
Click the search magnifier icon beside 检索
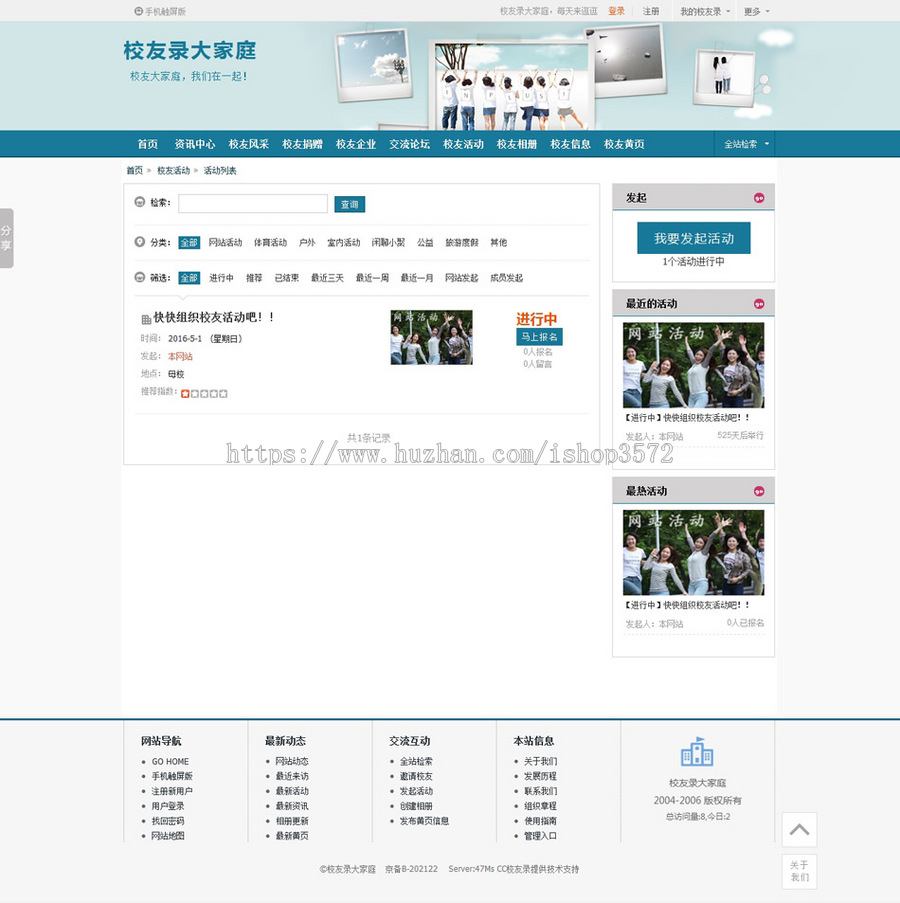coord(139,200)
